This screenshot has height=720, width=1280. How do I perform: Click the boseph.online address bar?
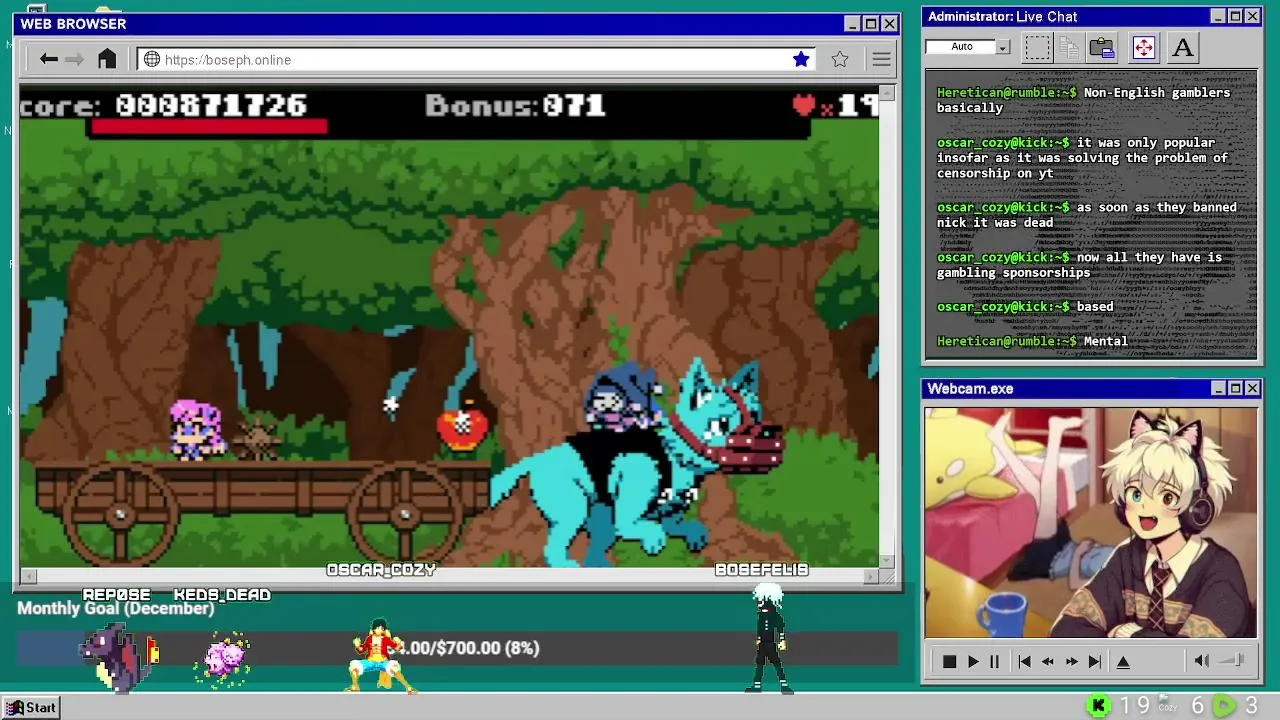477,59
